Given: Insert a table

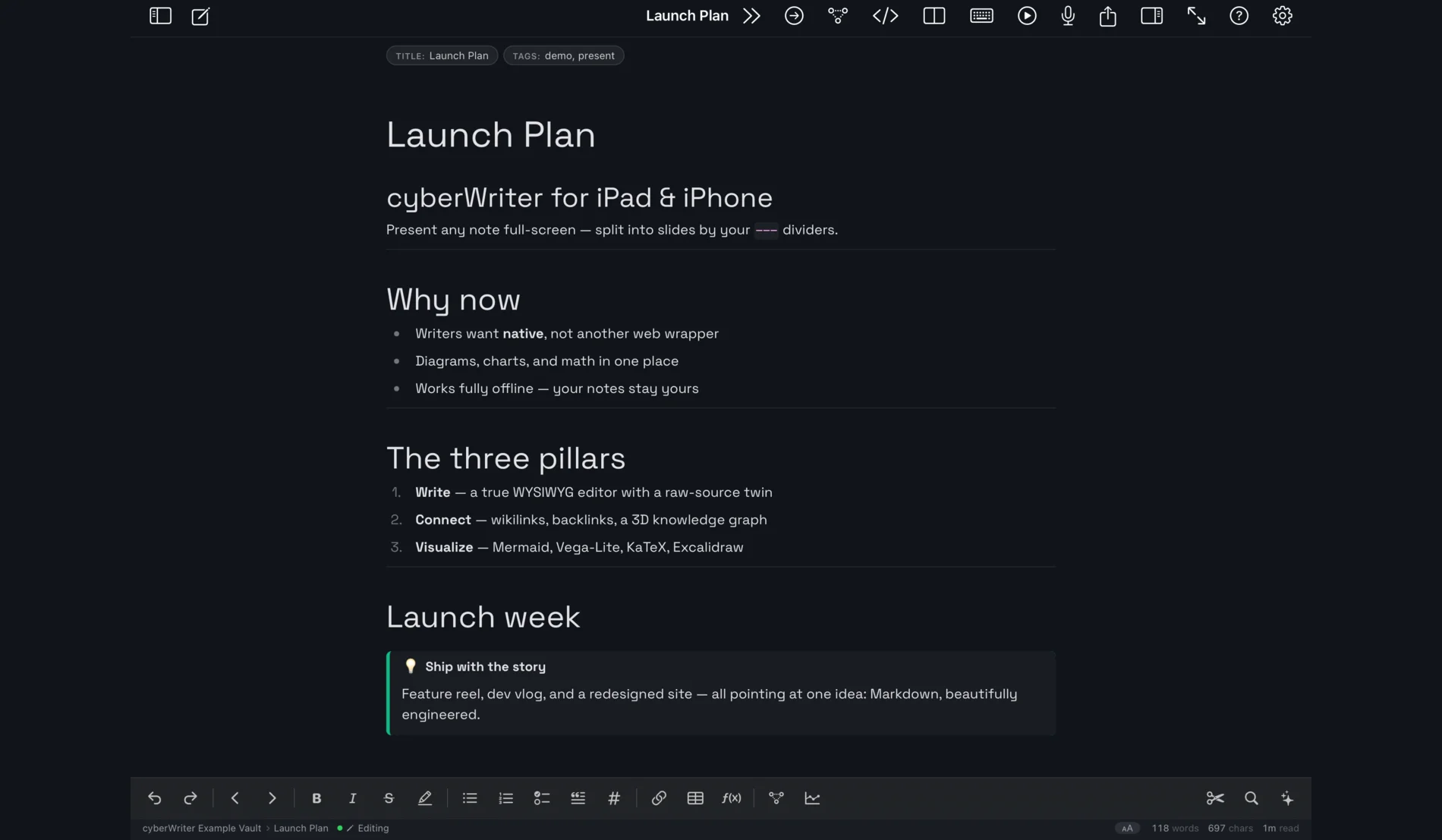Looking at the screenshot, I should [695, 798].
